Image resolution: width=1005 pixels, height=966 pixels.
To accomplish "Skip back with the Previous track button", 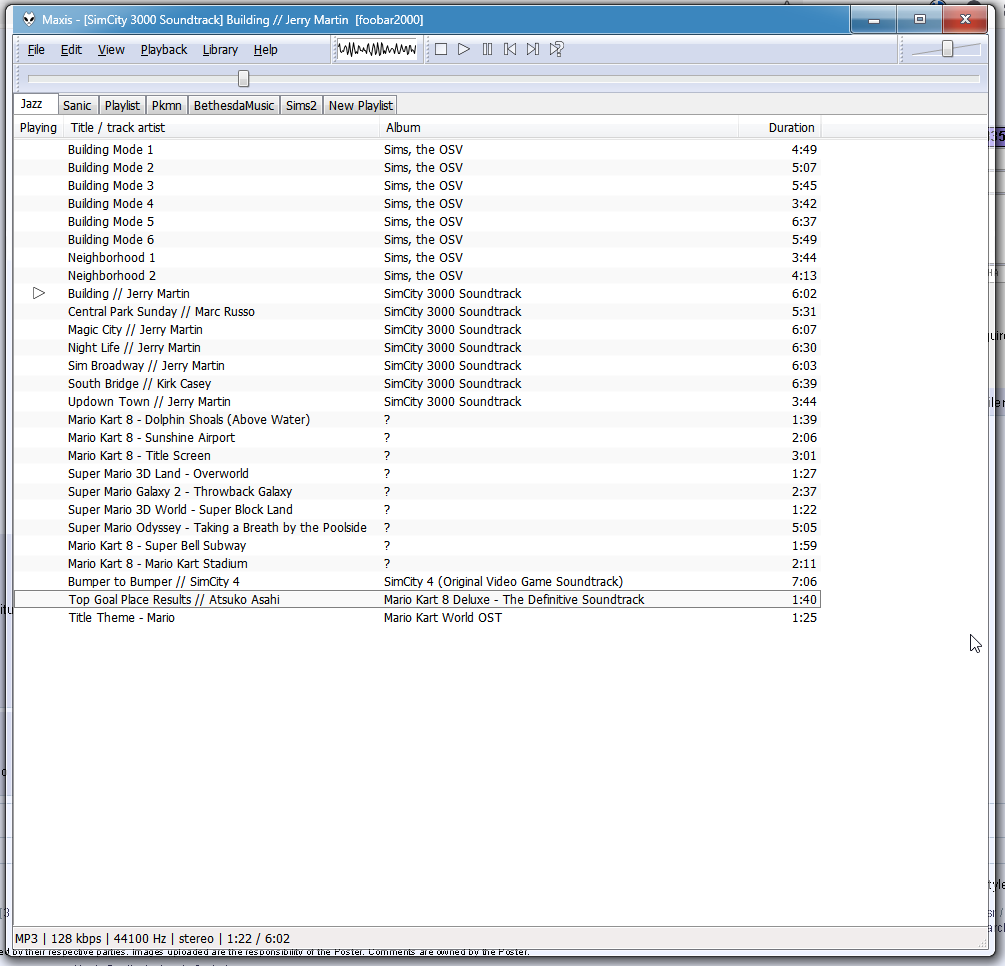I will pyautogui.click(x=510, y=49).
